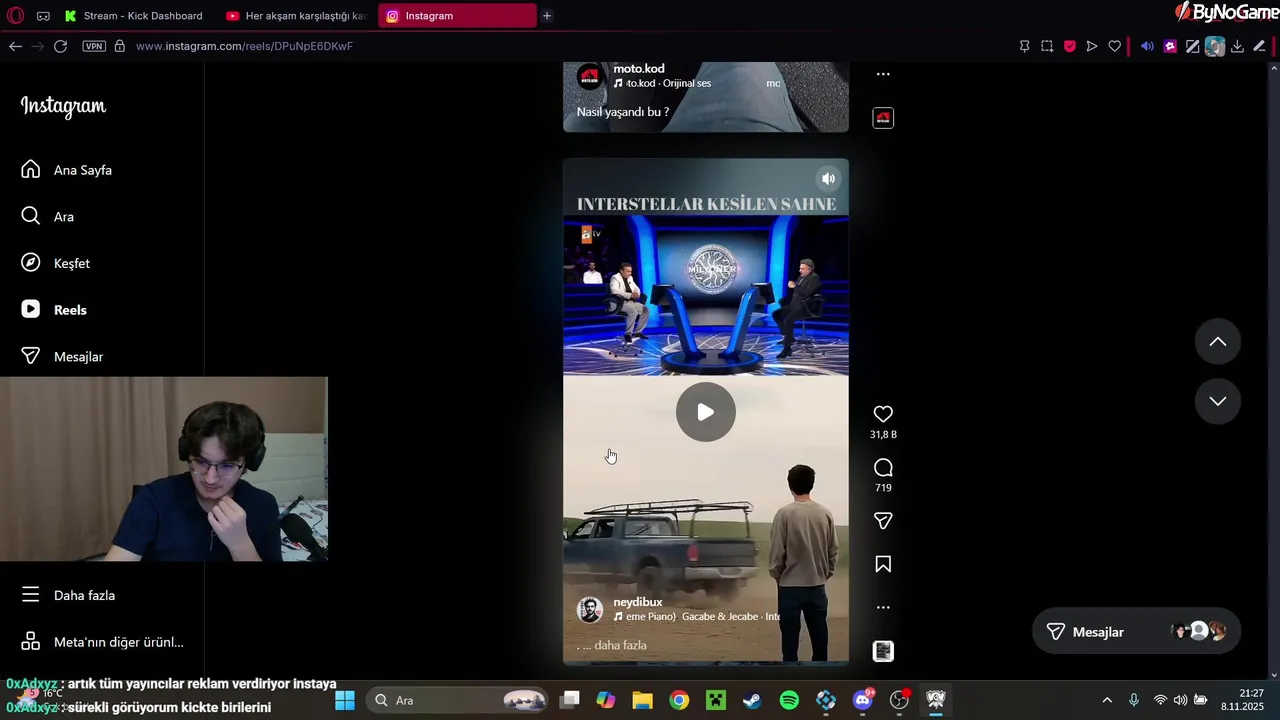Expand the Daha fazla menu
The width and height of the screenshot is (1280, 720).
[68, 595]
